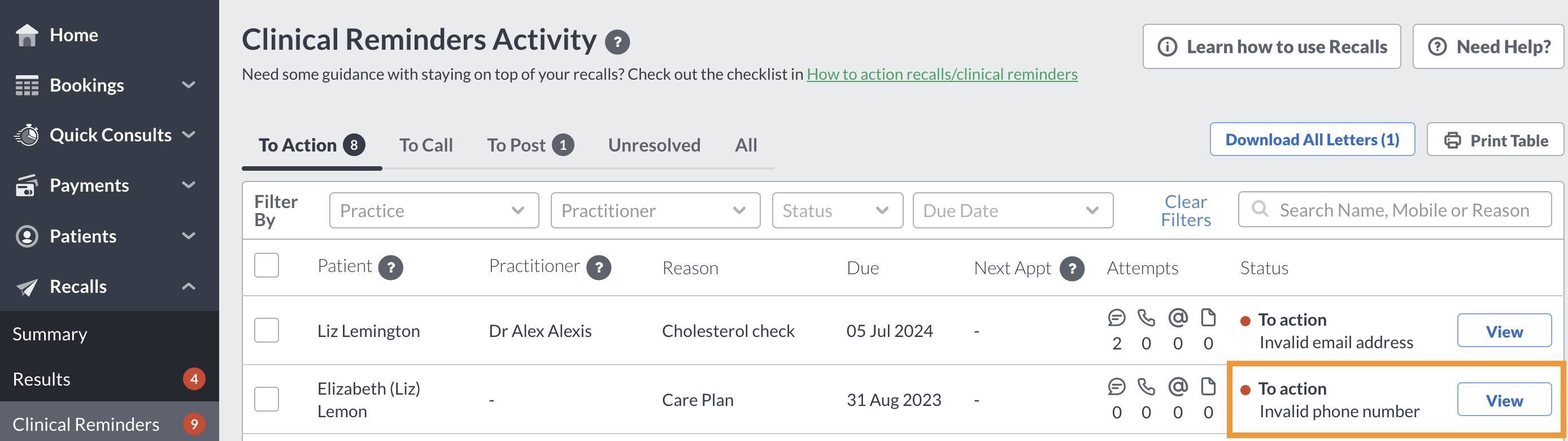Check the box for Liz Lemington row

click(x=267, y=330)
